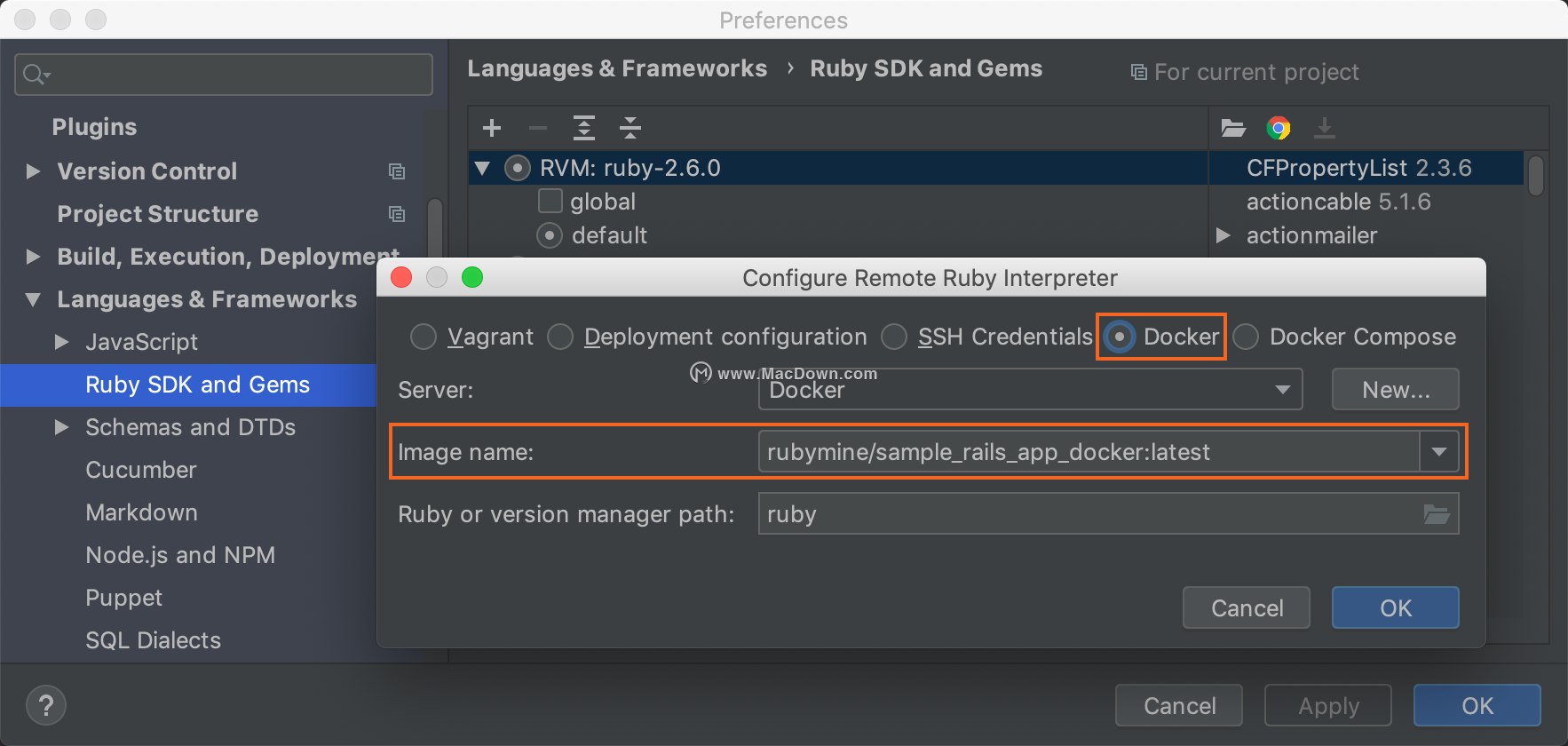
Task: Click the green zoom button of the dialog
Action: pyautogui.click(x=472, y=278)
